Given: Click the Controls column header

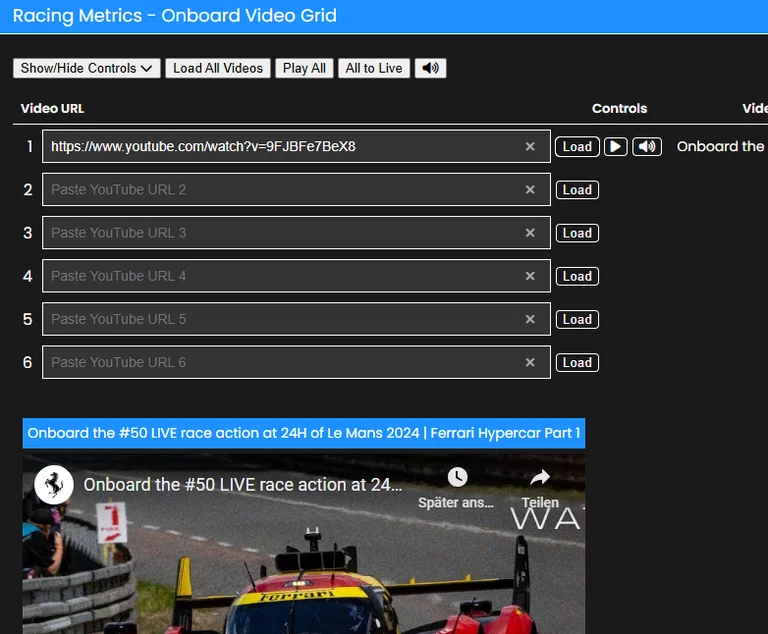Looking at the screenshot, I should [x=619, y=108].
